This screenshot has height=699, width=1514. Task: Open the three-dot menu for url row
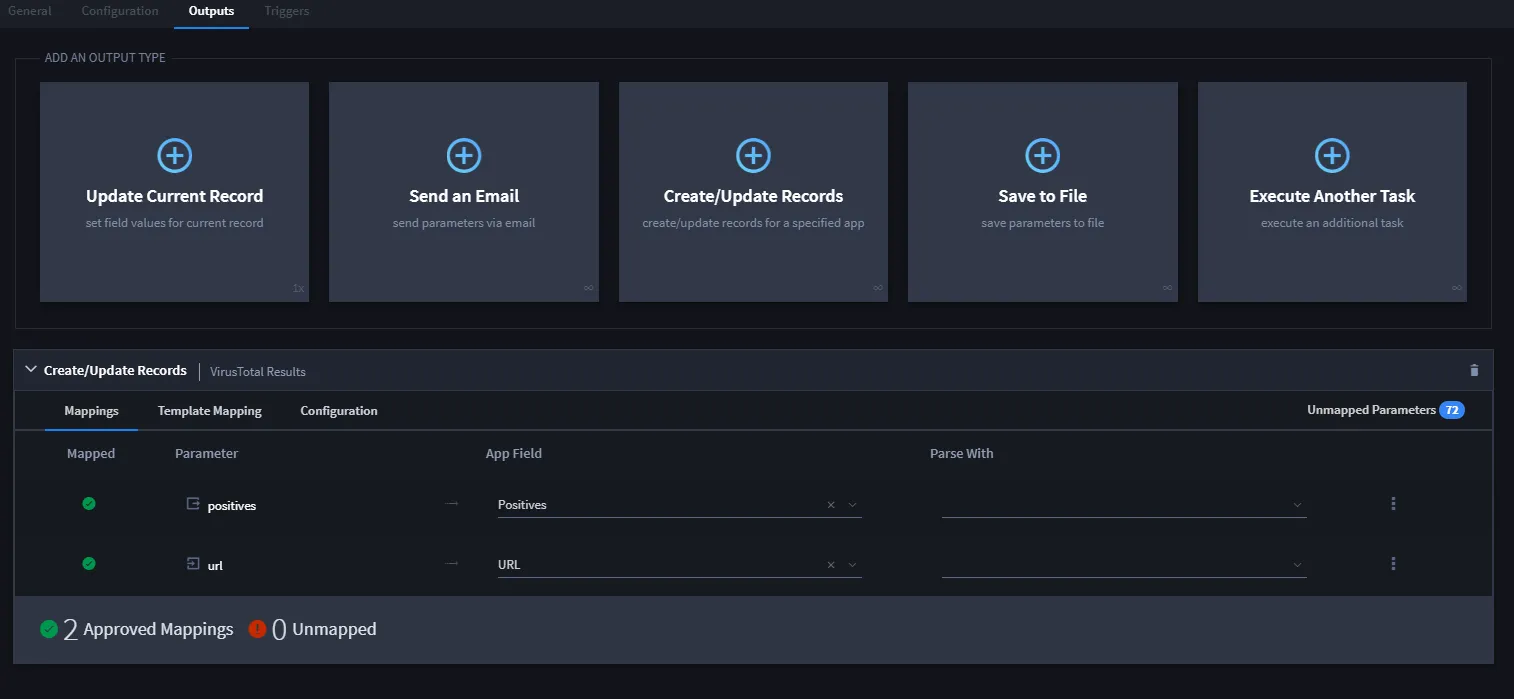click(1393, 564)
